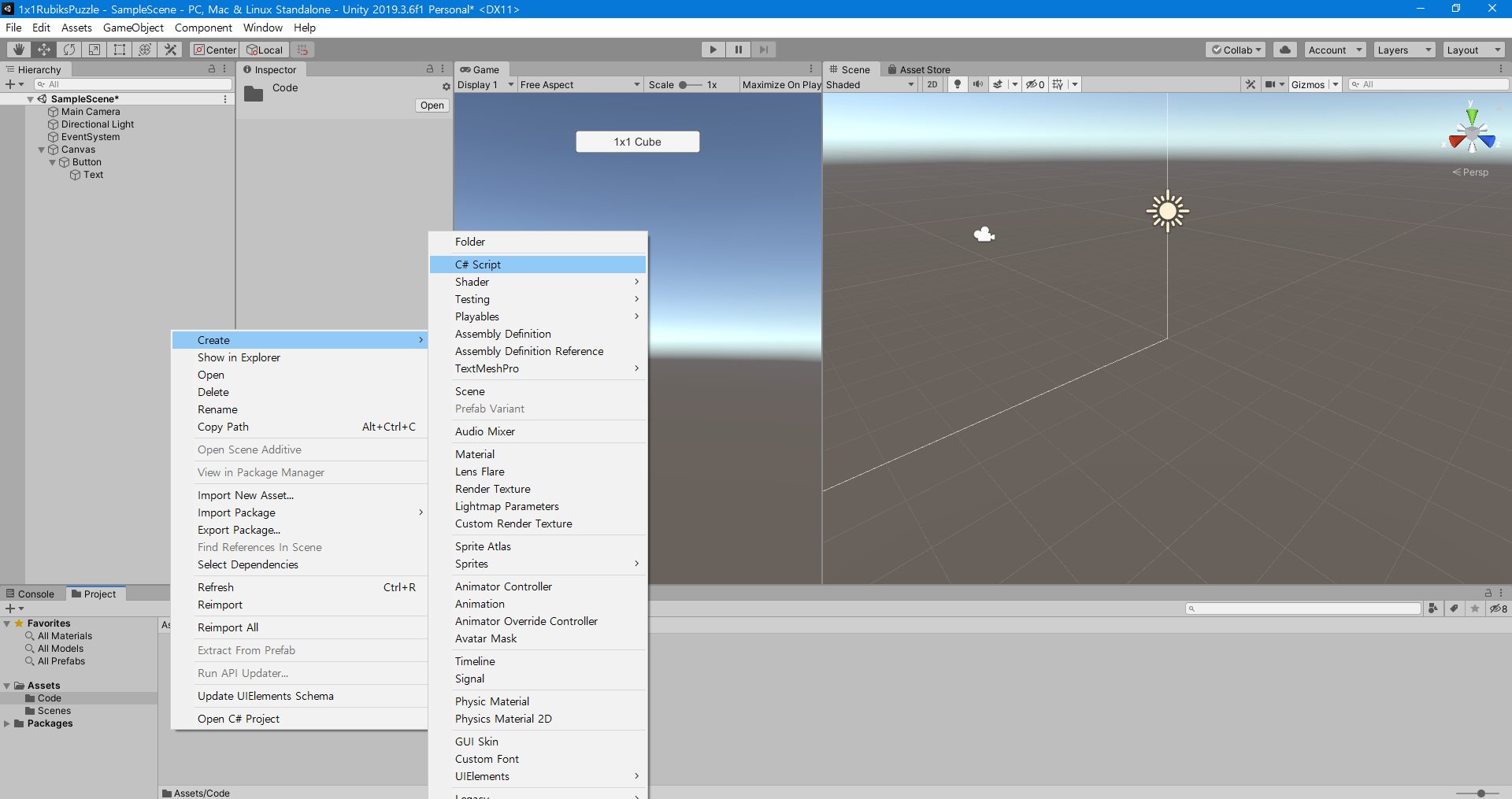Open Display 1 dropdown in Game view
Viewport: 1512px width, 799px height.
(486, 84)
